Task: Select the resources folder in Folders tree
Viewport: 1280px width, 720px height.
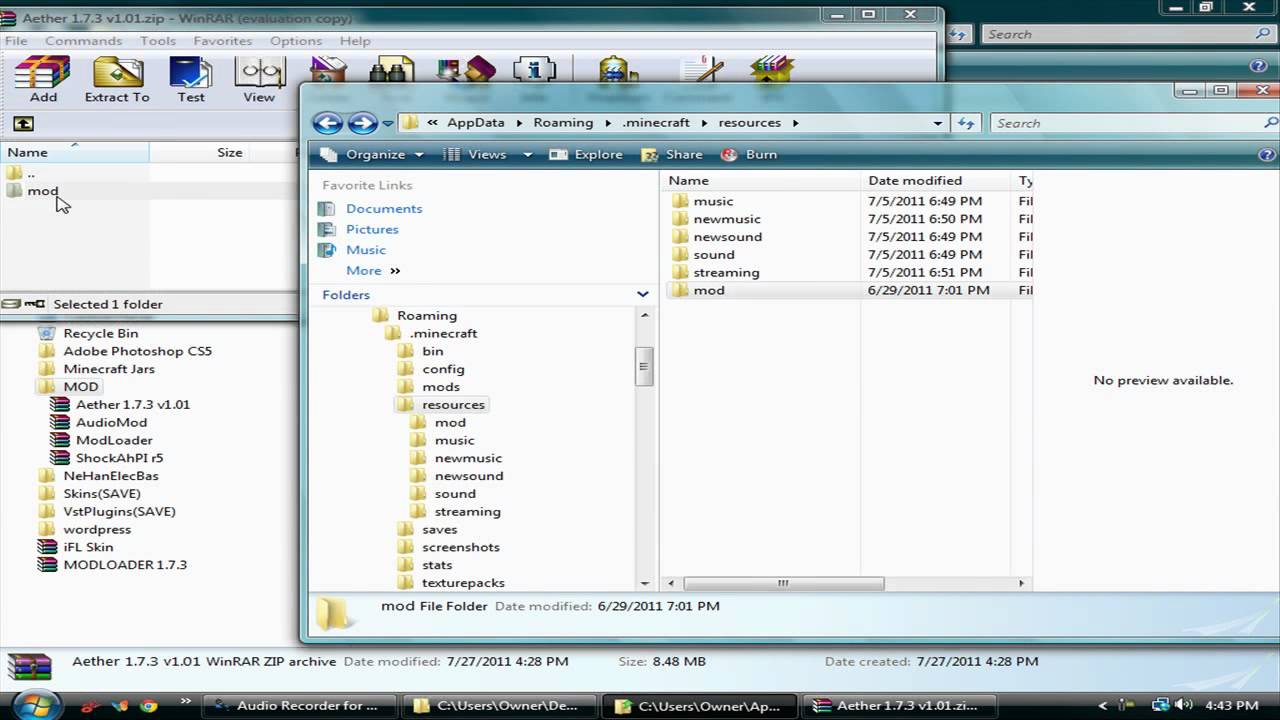Action: (453, 405)
